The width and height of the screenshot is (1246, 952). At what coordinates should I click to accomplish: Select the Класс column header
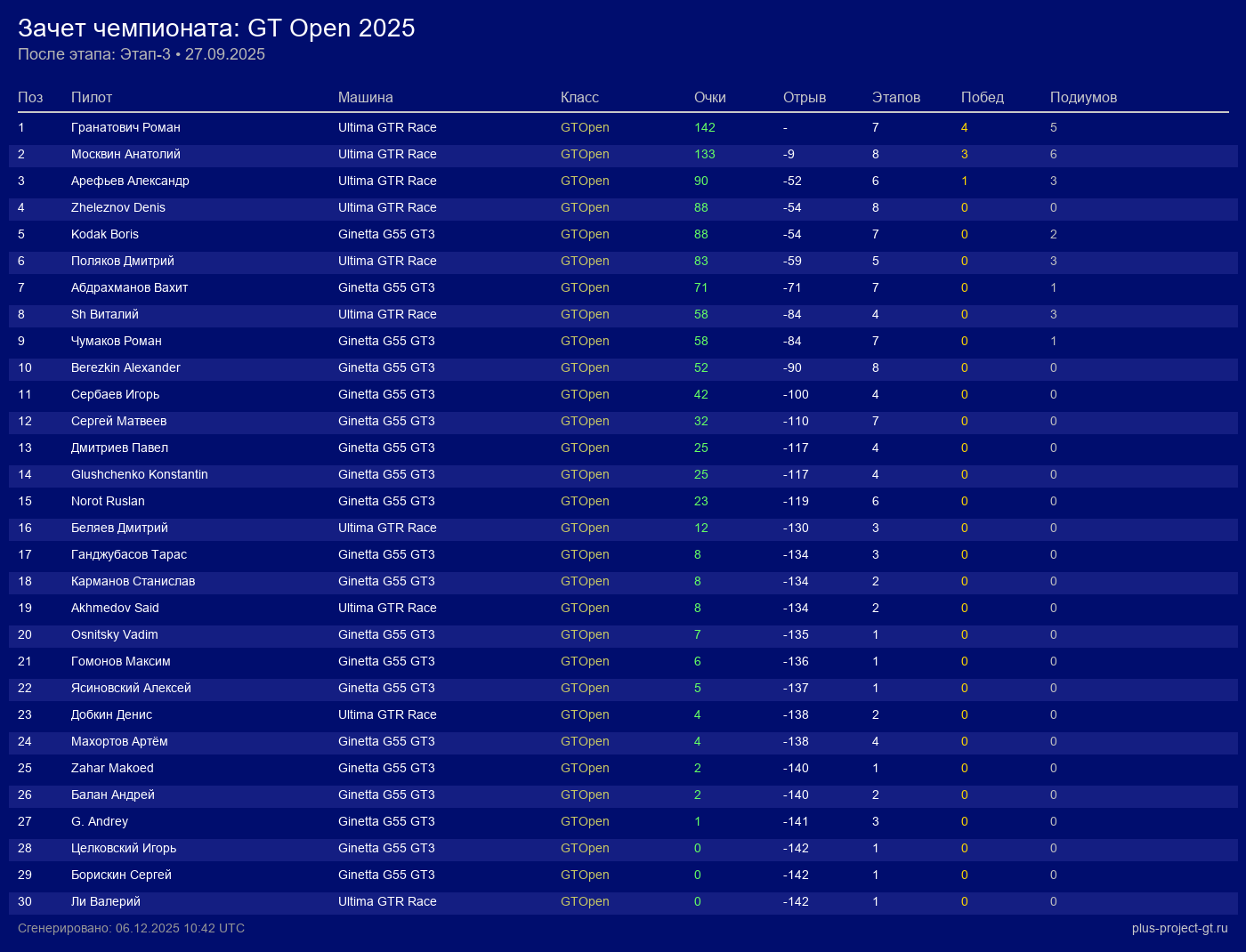coord(579,98)
